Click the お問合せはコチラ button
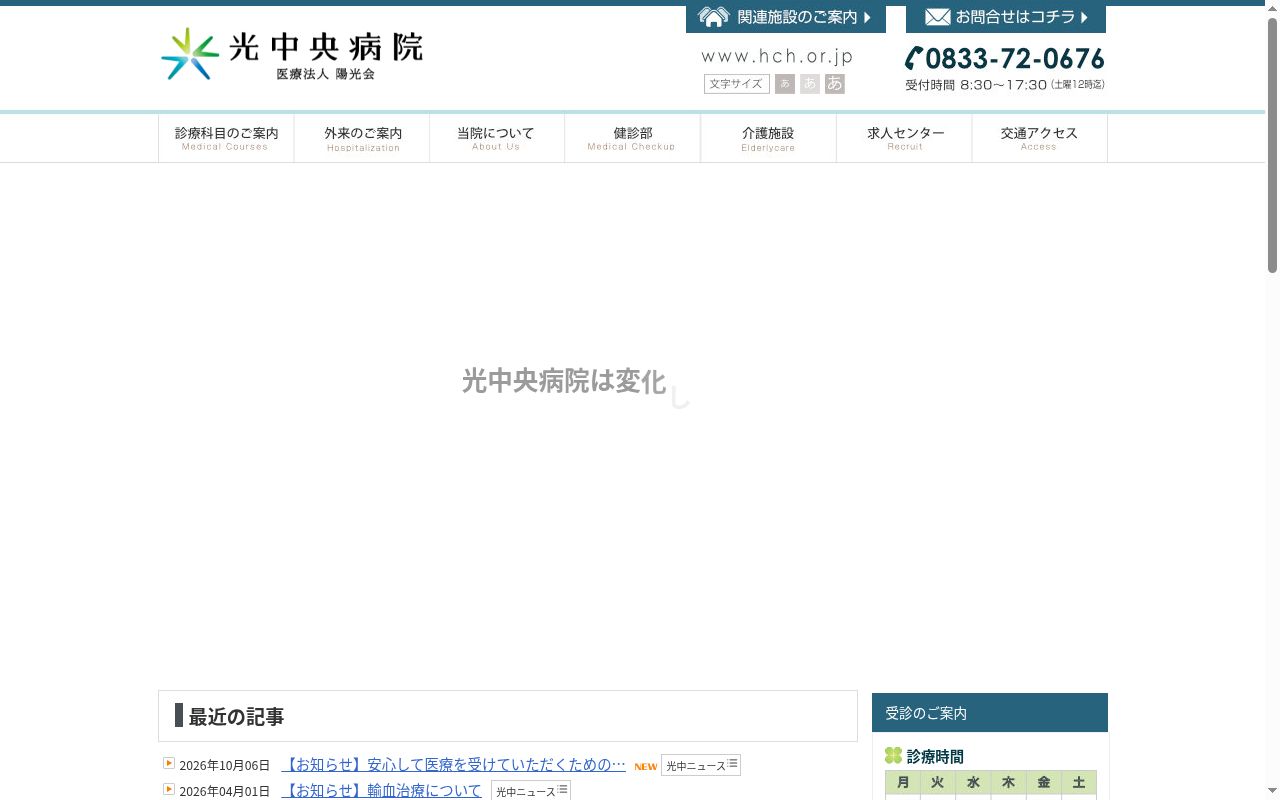 (x=1006, y=17)
